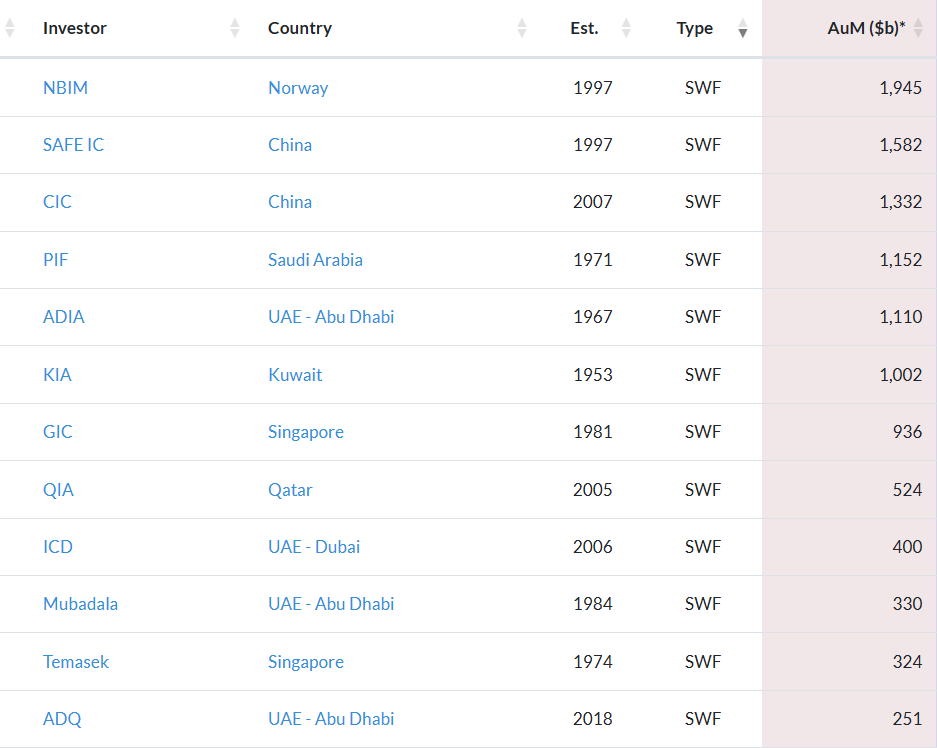Screen dimensions: 937x748
Task: Open the ADIA investor link
Action: pos(64,317)
